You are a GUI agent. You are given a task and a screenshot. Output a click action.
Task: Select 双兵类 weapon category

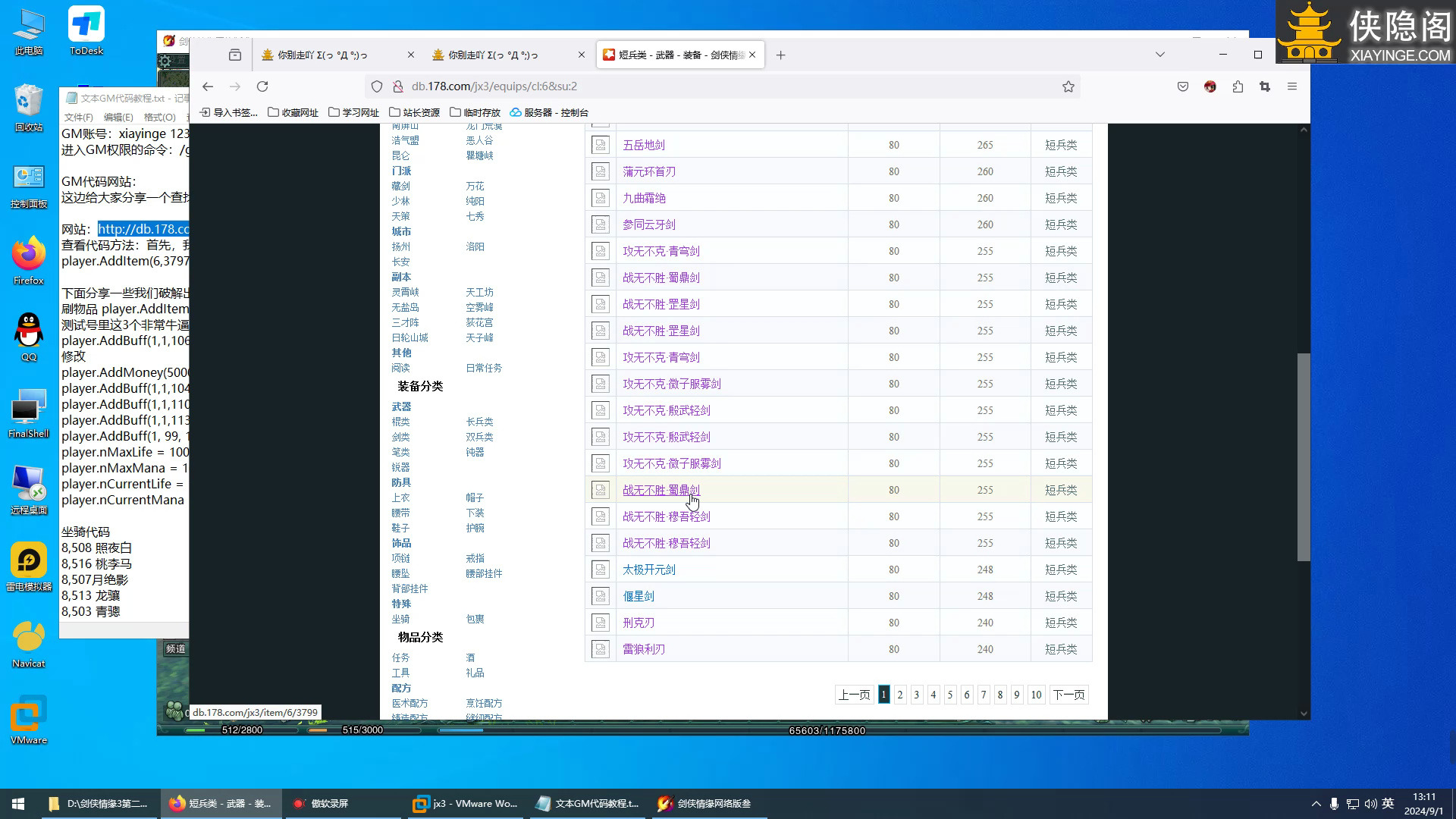[479, 437]
